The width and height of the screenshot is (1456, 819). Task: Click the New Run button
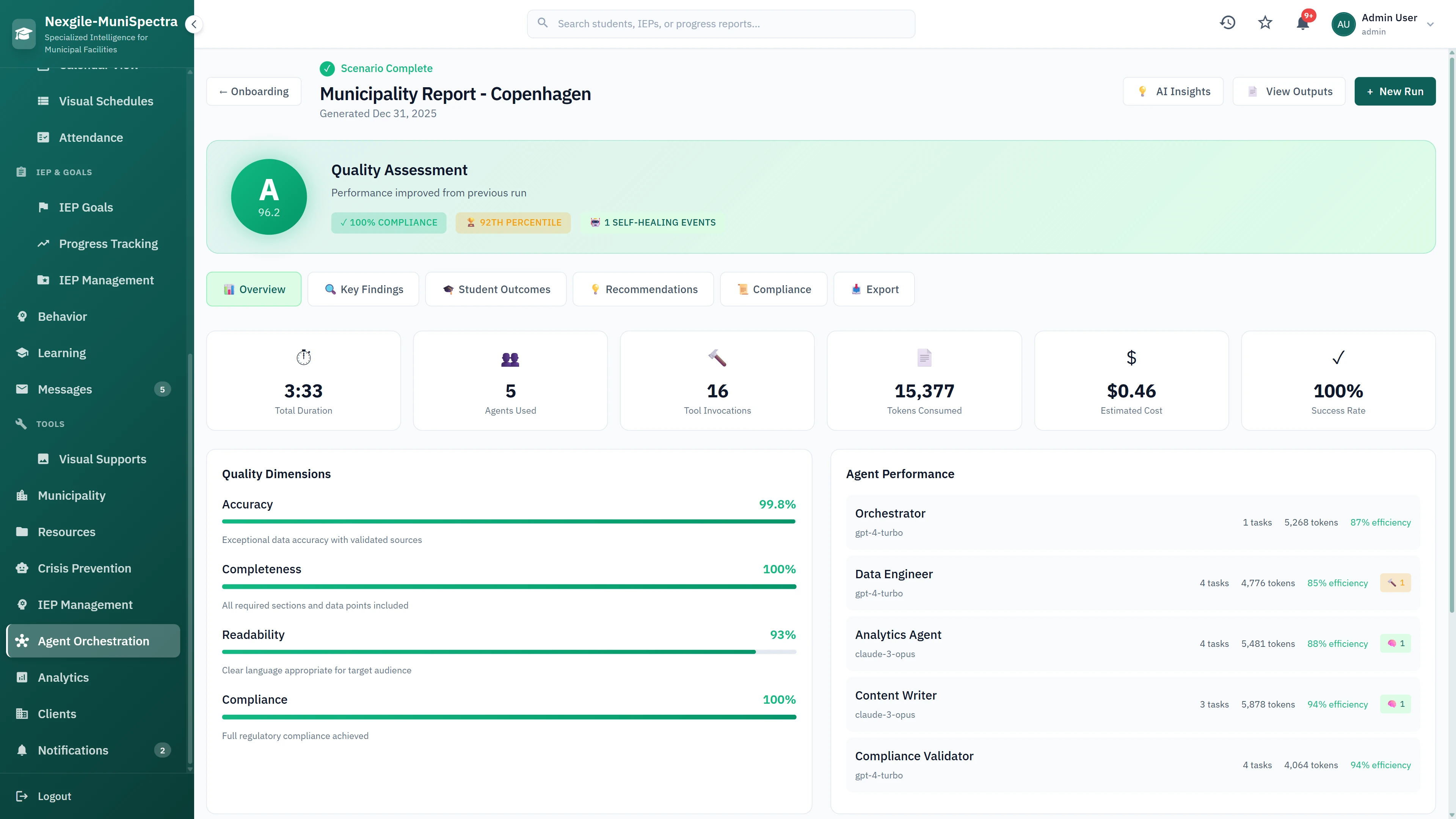coord(1395,91)
